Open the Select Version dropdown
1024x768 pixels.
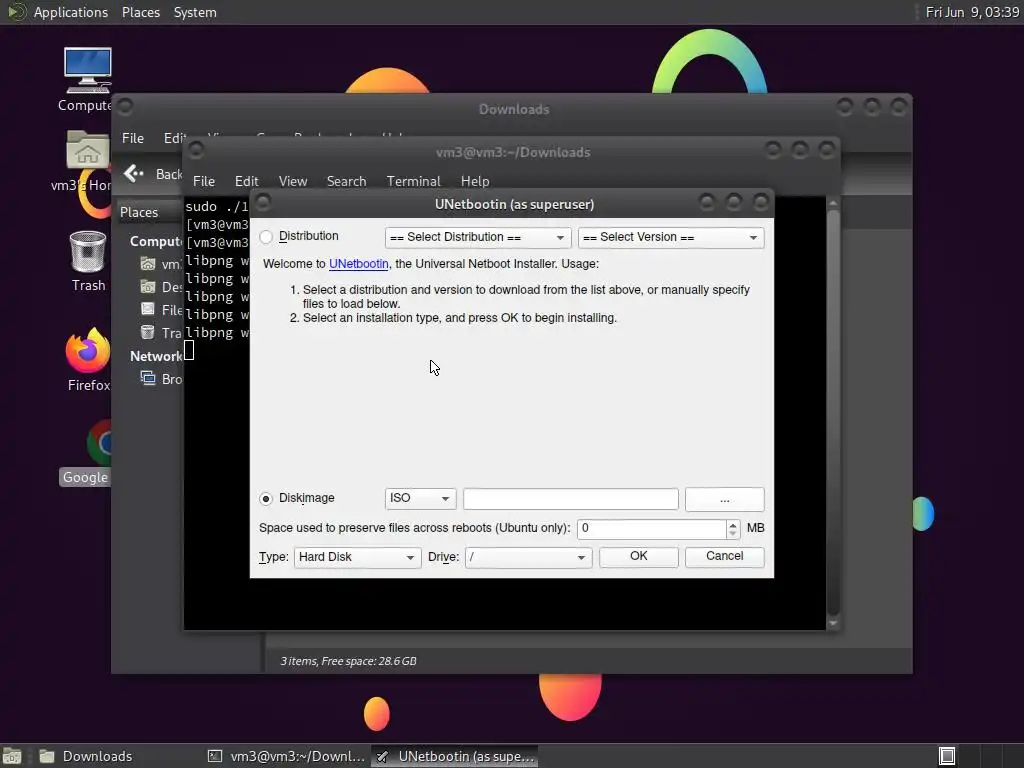[x=671, y=237]
